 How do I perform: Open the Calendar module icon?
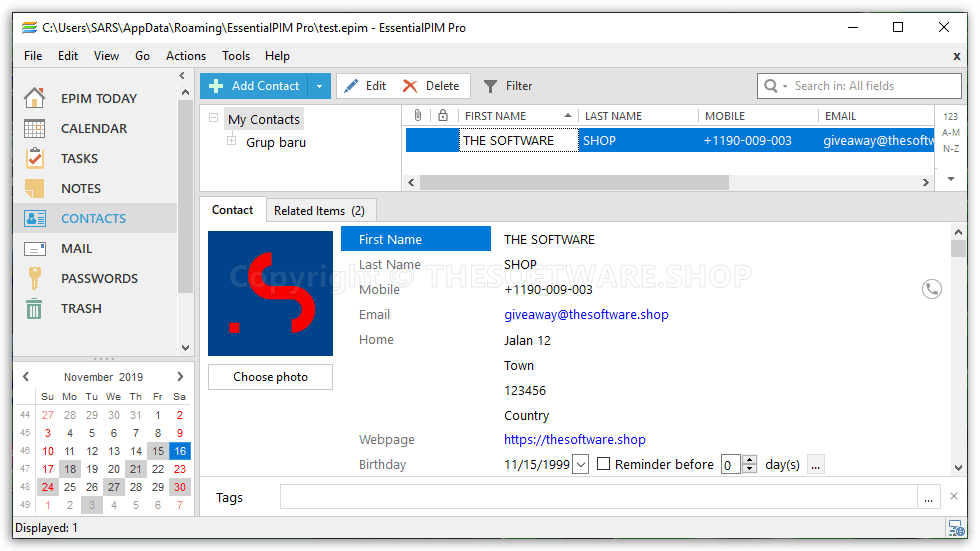point(35,128)
